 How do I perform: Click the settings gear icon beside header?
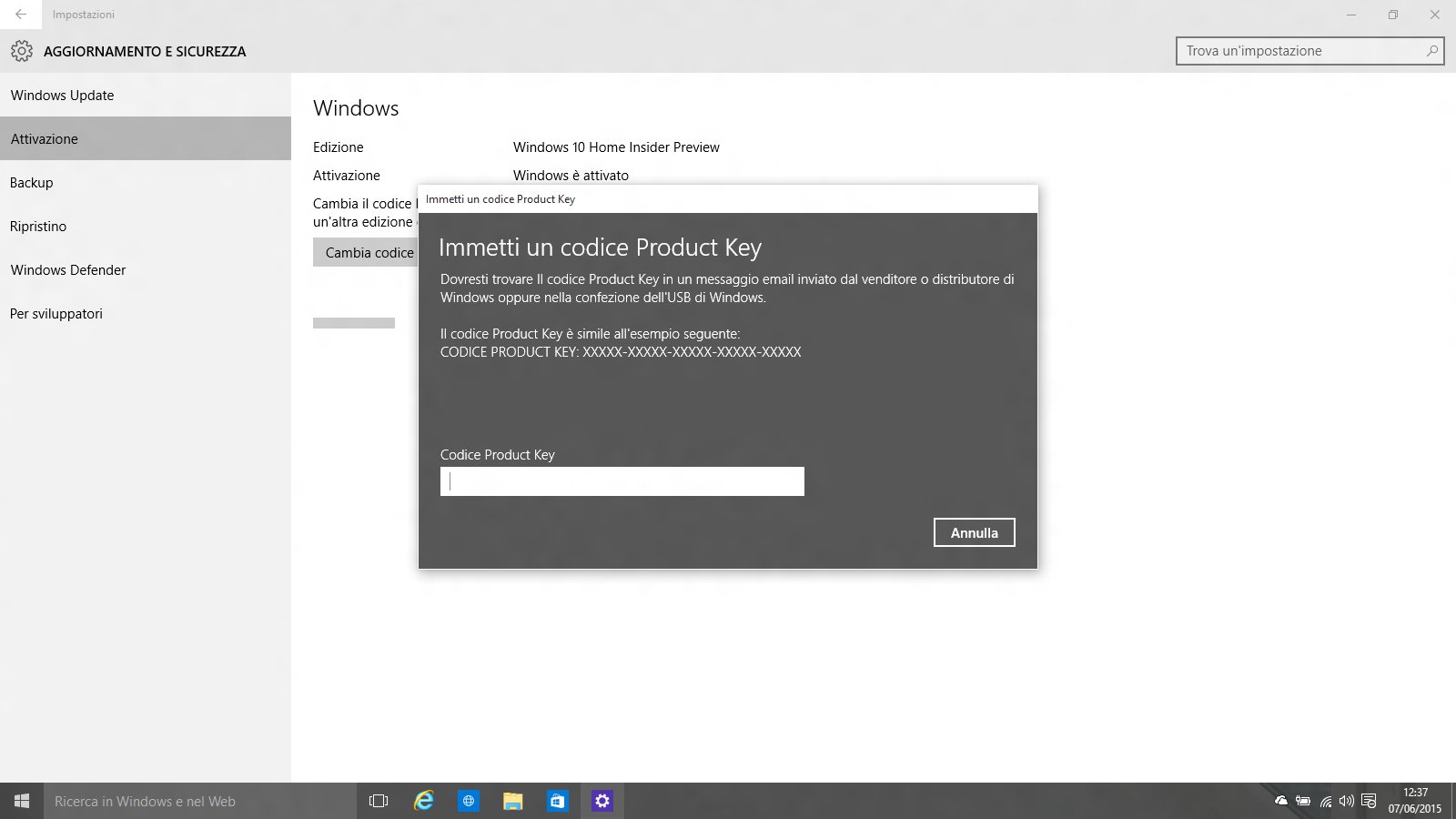click(x=22, y=51)
